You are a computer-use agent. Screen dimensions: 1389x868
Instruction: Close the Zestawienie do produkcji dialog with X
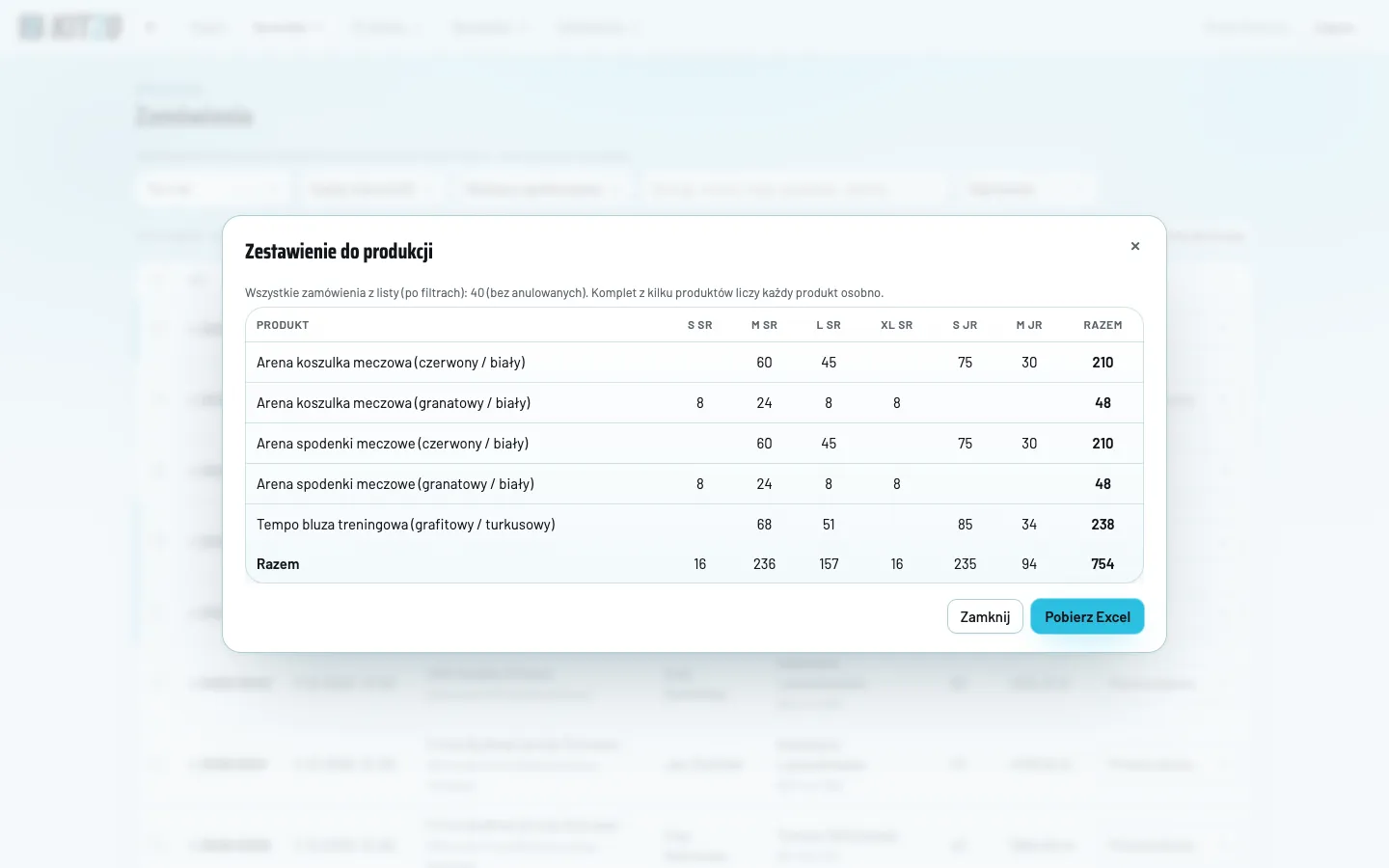pos(1135,246)
